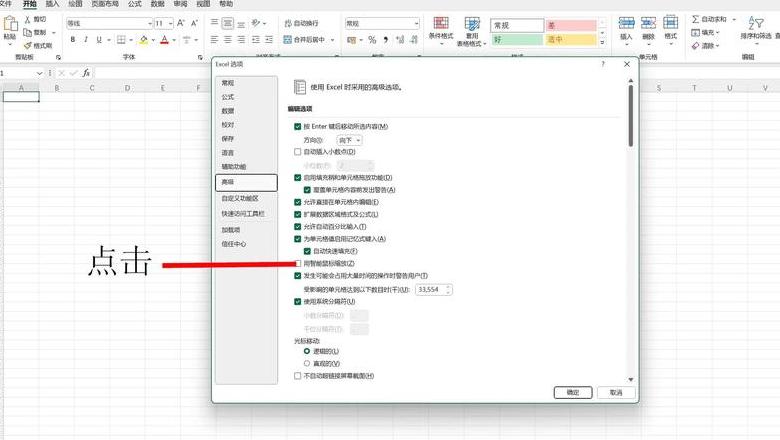Open the Page Layout (页面布局) ribbon tab
This screenshot has width=780, height=440.
(x=105, y=4)
